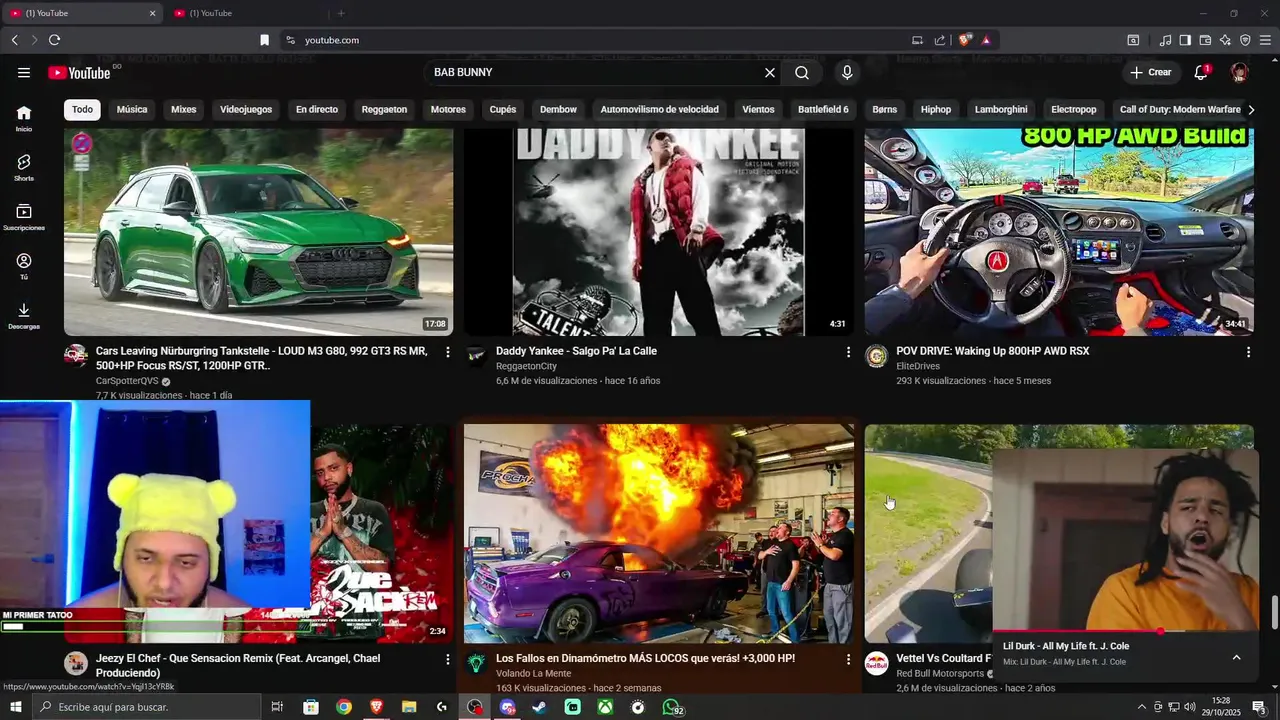Screen dimensions: 1280x720
Task: Open more options for Cars Leaving Nürburgring video
Action: point(447,352)
